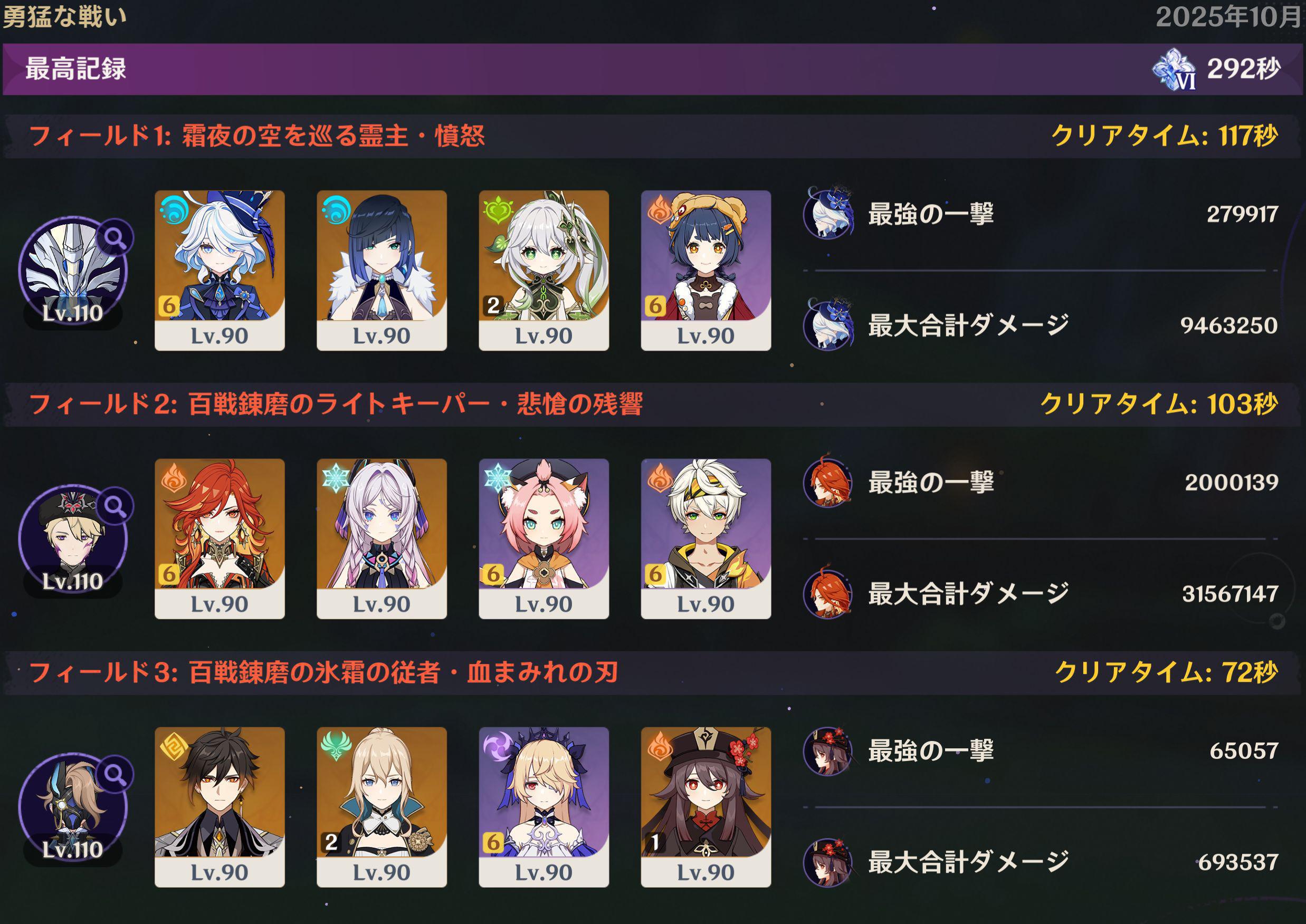Open the Hu Tao character card
Screen dimensions: 1306x924
pyautogui.click(x=706, y=807)
